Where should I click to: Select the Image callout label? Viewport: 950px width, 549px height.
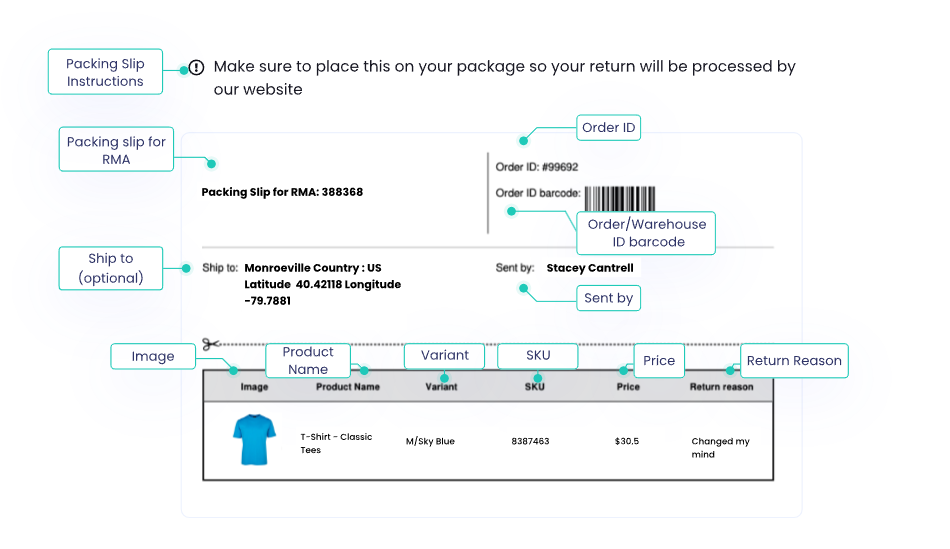coord(153,356)
